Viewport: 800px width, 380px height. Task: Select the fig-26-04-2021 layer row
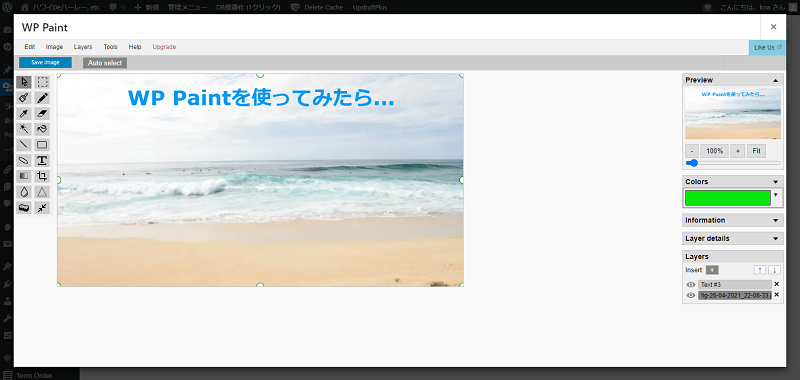[x=735, y=295]
